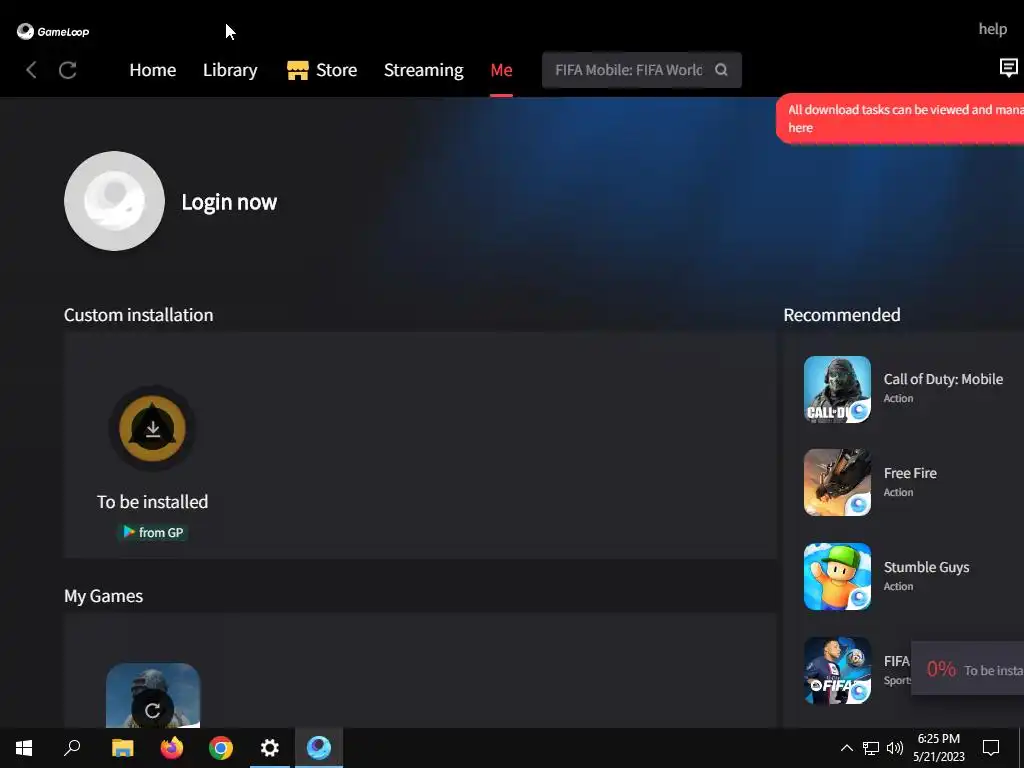Open the Stumble Guys game icon
1024x768 pixels.
[x=837, y=577]
